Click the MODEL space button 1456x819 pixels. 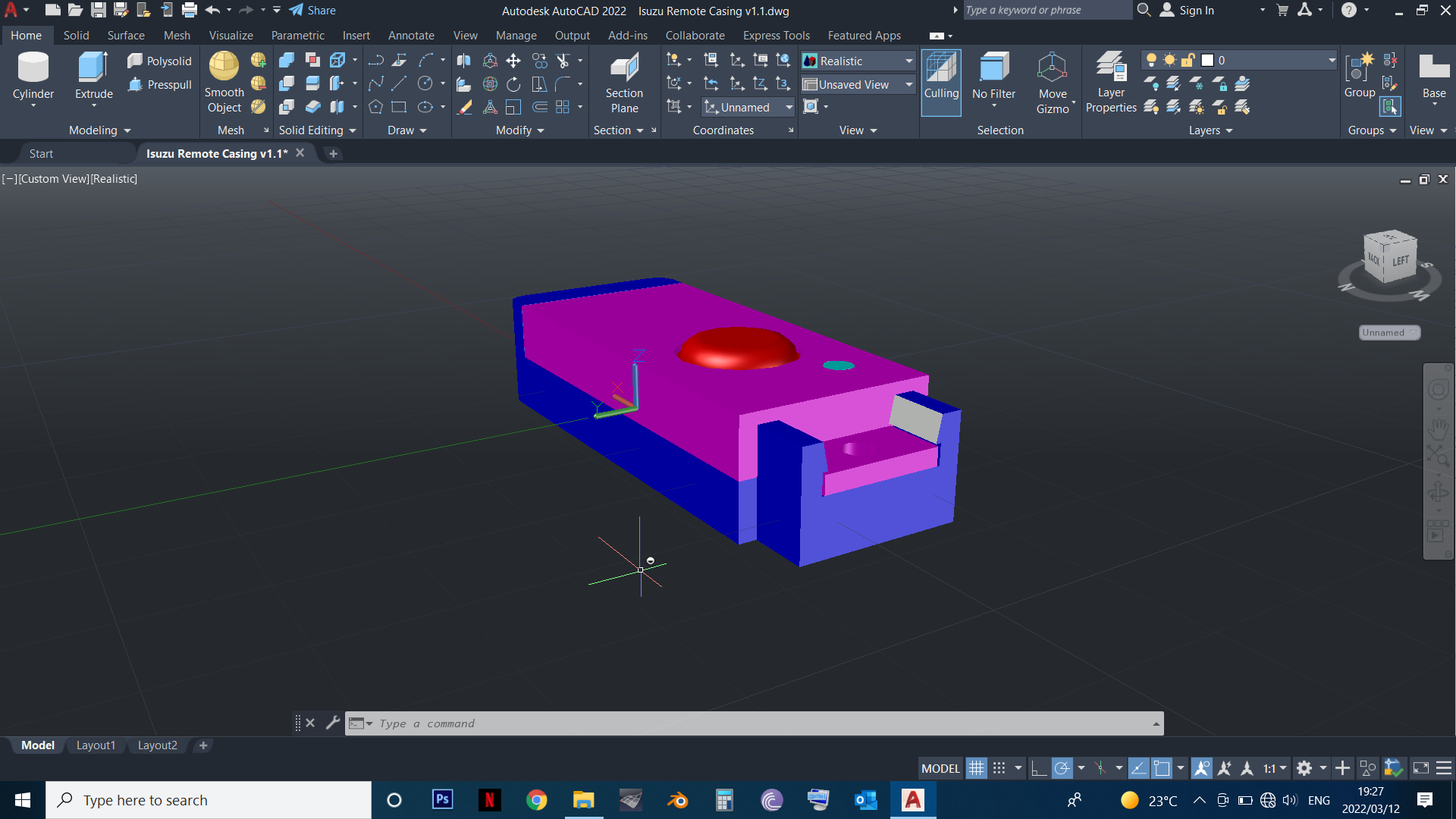tap(940, 768)
